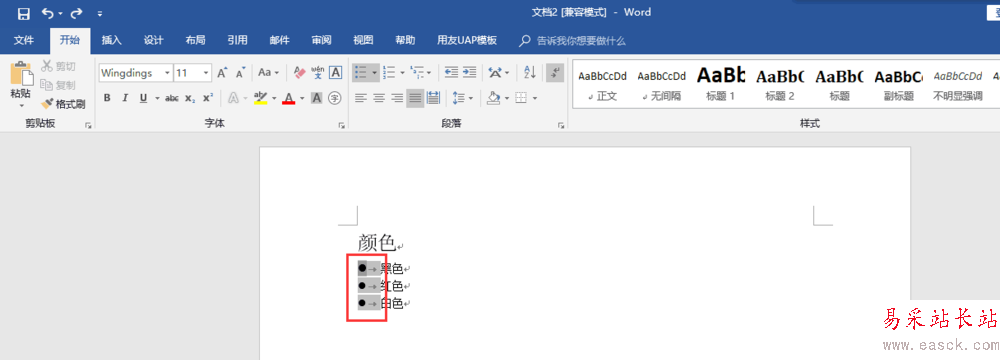Viewport: 1000px width, 360px height.
Task: Decrease paragraph indent
Action: point(452,73)
